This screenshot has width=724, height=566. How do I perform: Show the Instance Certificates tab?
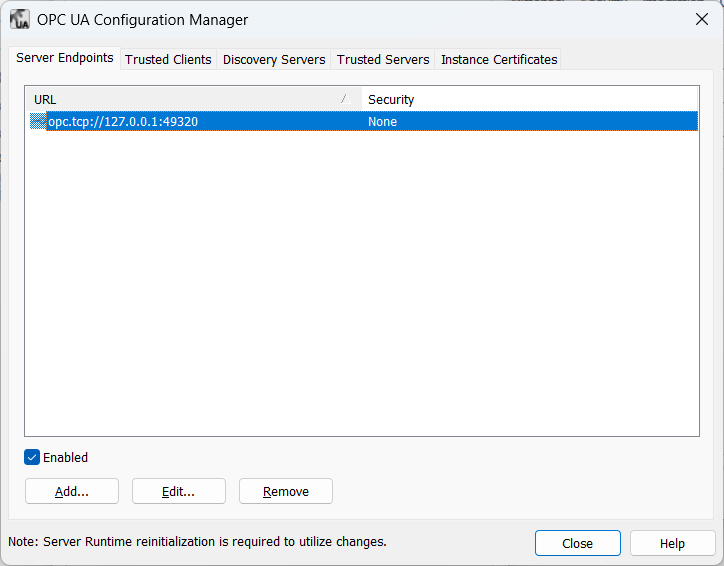[x=499, y=59]
